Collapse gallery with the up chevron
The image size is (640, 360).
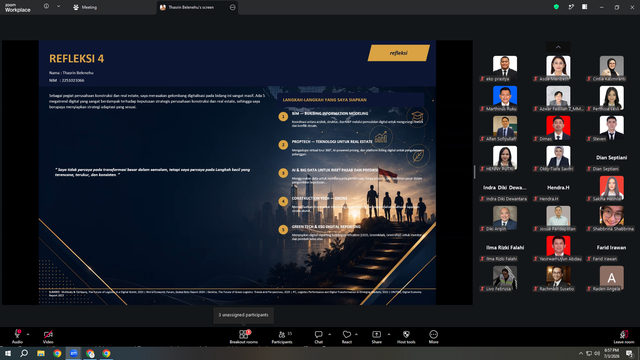point(558,47)
